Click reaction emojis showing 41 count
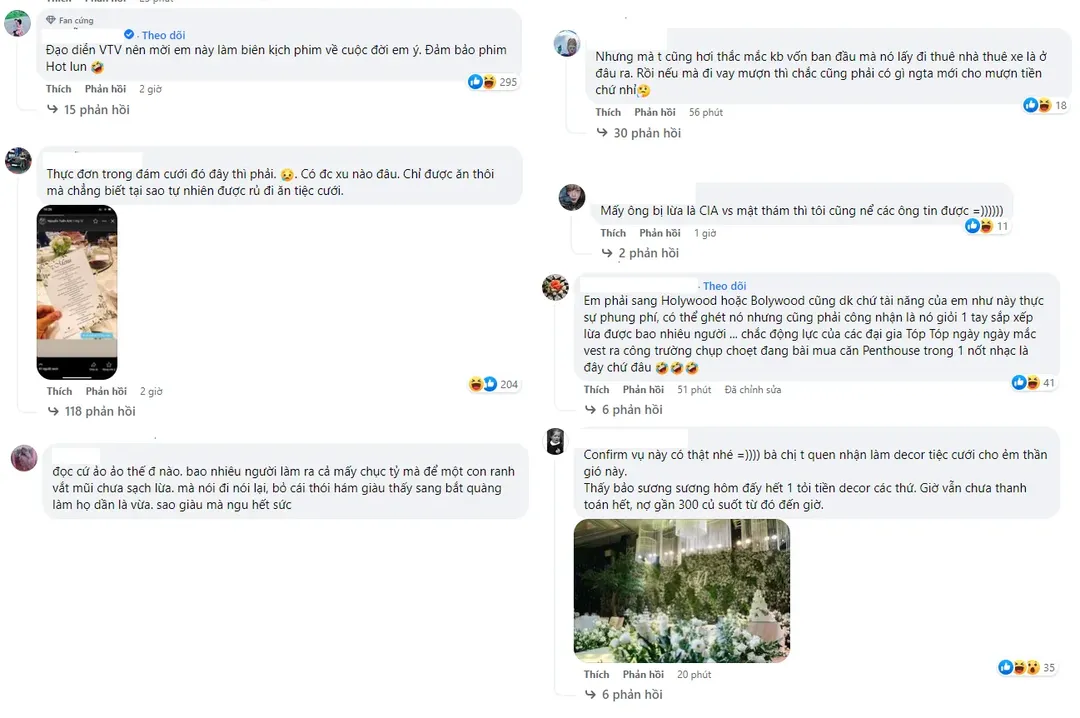1080x718 pixels. tap(1025, 382)
